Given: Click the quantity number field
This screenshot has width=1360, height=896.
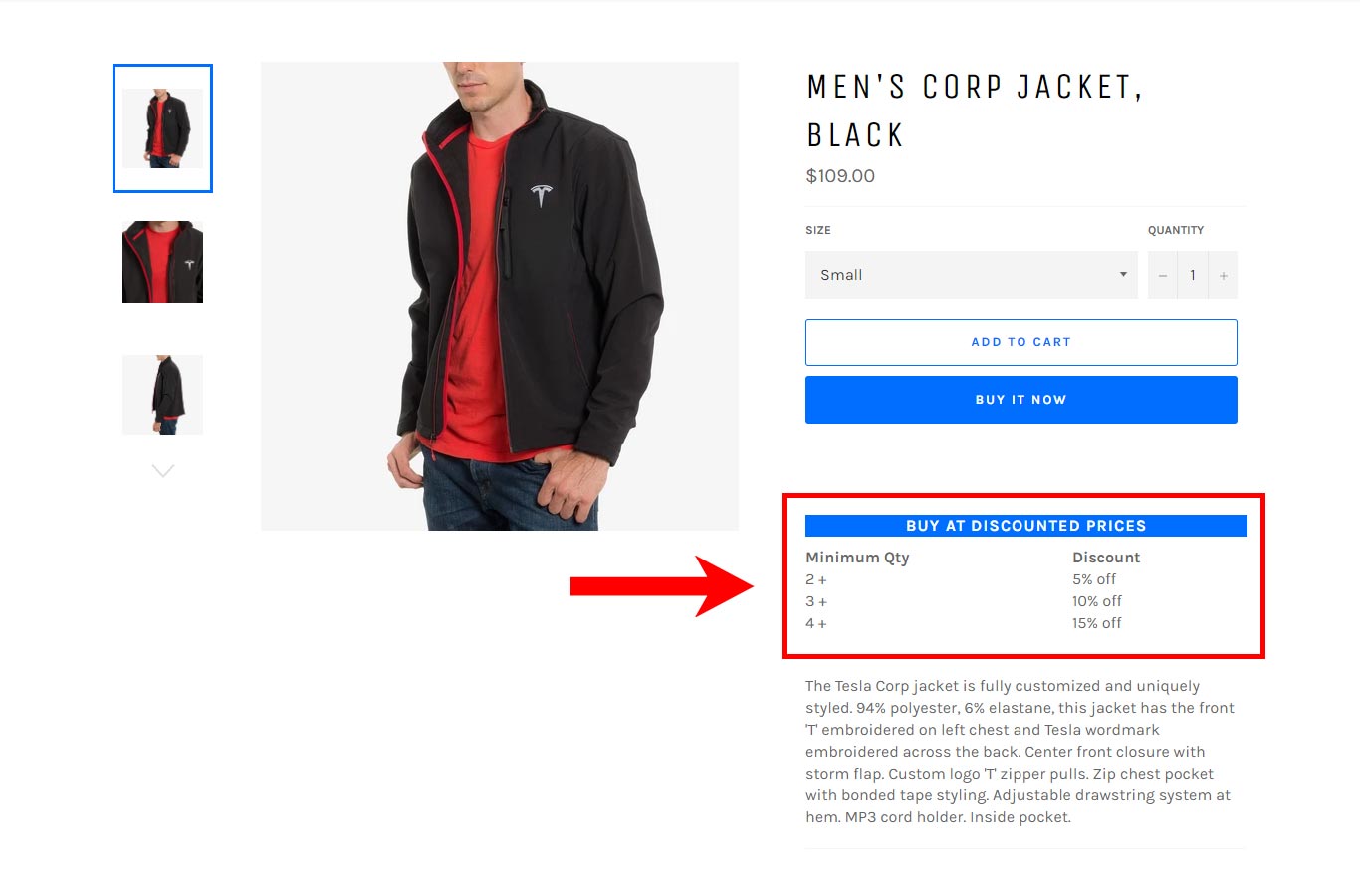Looking at the screenshot, I should pyautogui.click(x=1193, y=276).
